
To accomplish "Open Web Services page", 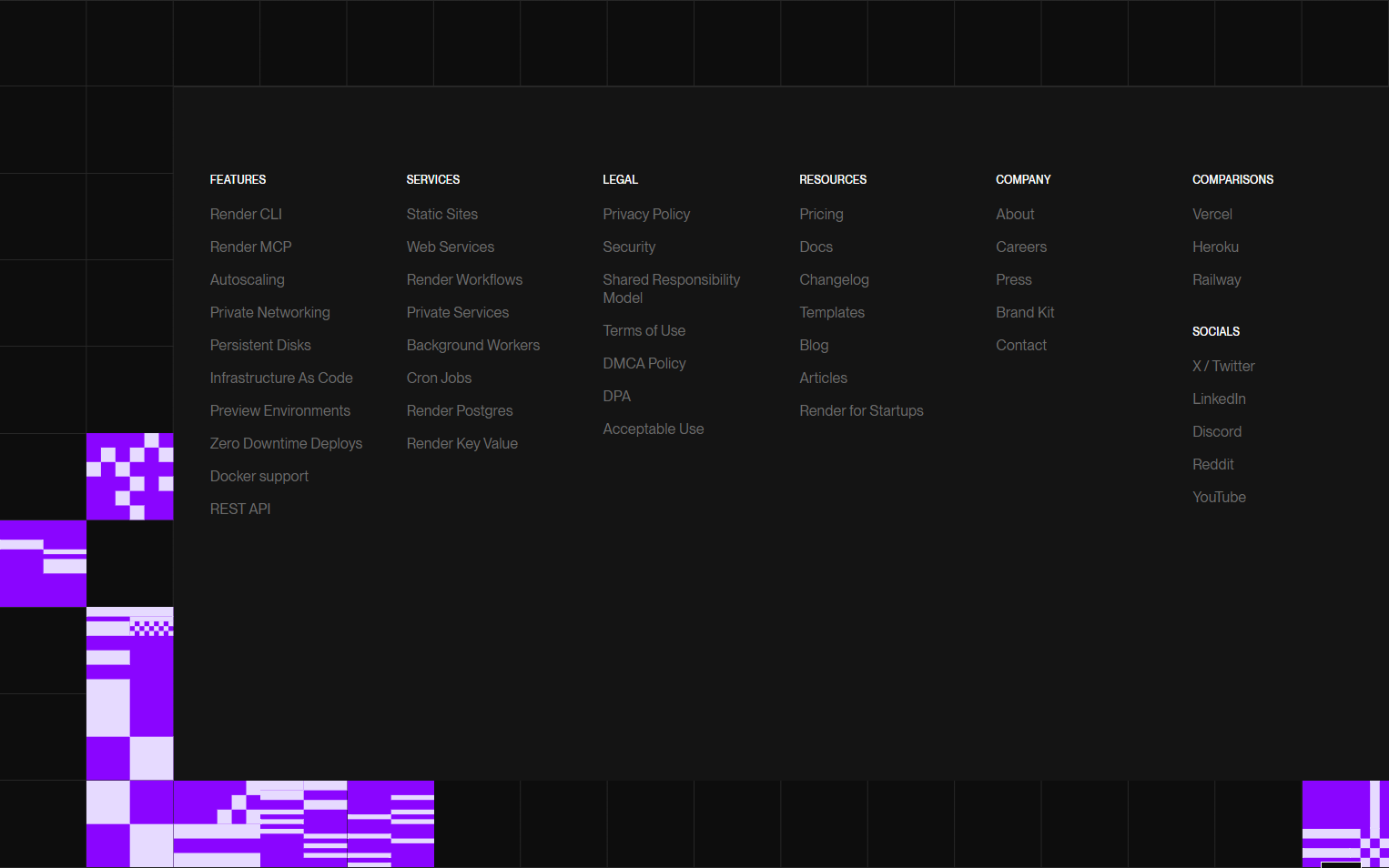I will [450, 247].
